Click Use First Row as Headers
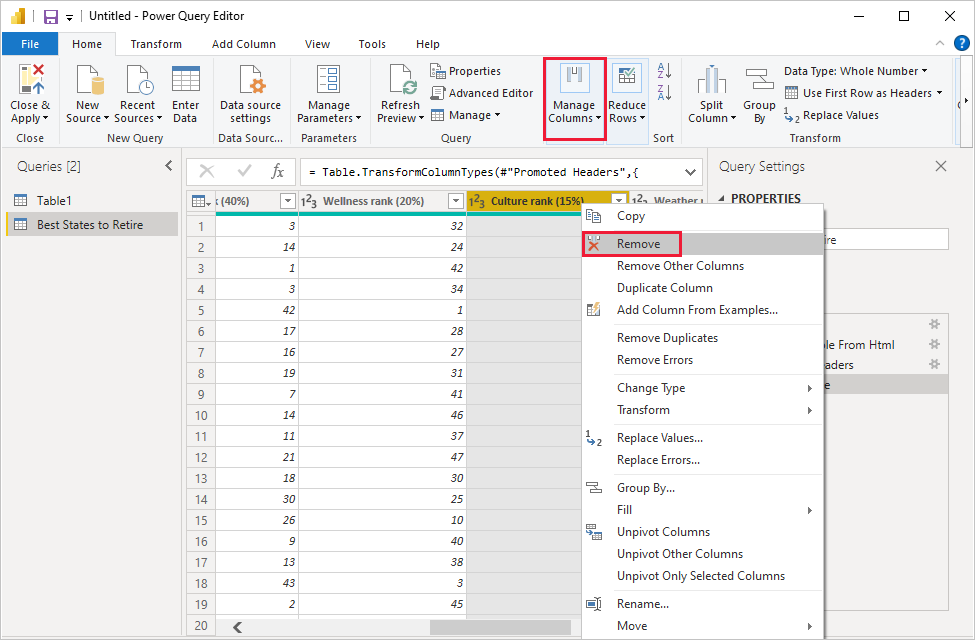 863,93
